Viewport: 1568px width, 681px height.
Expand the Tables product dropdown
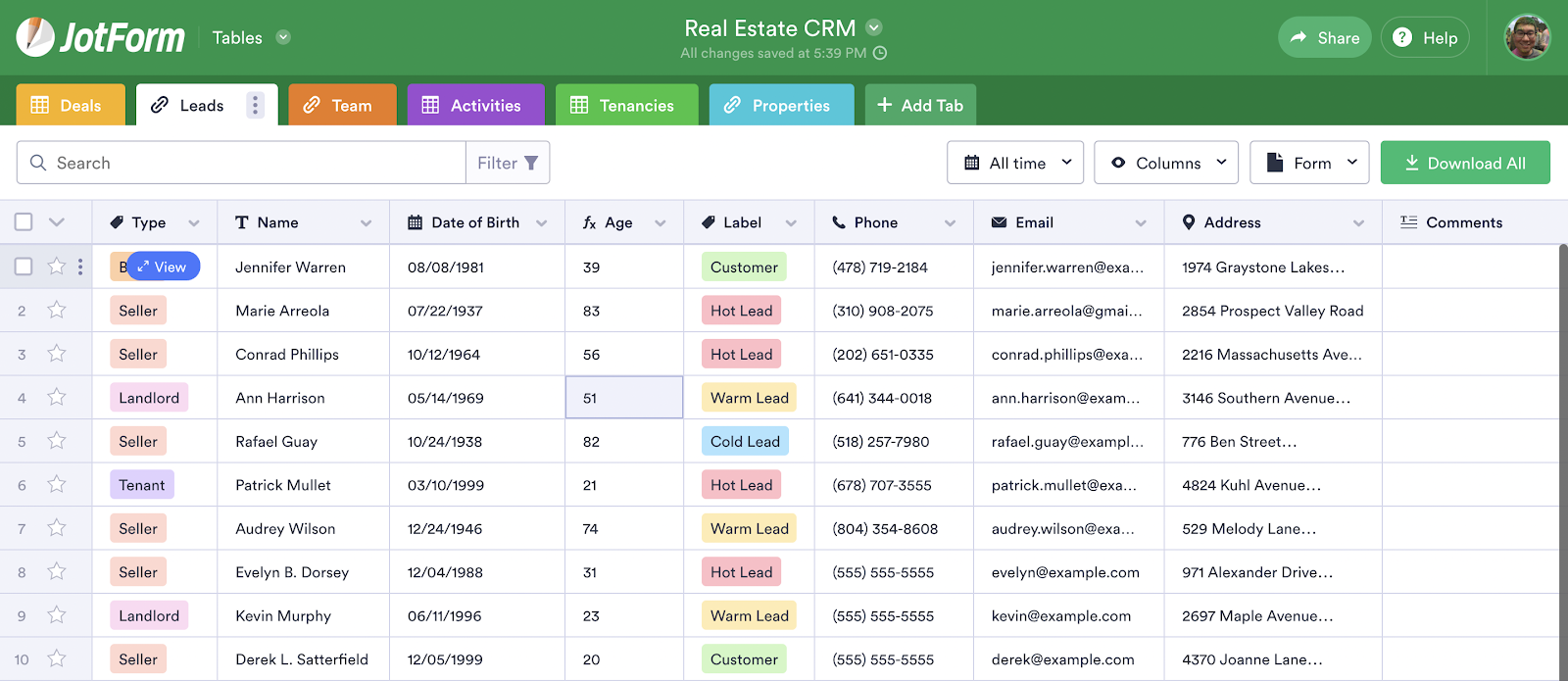click(x=283, y=37)
